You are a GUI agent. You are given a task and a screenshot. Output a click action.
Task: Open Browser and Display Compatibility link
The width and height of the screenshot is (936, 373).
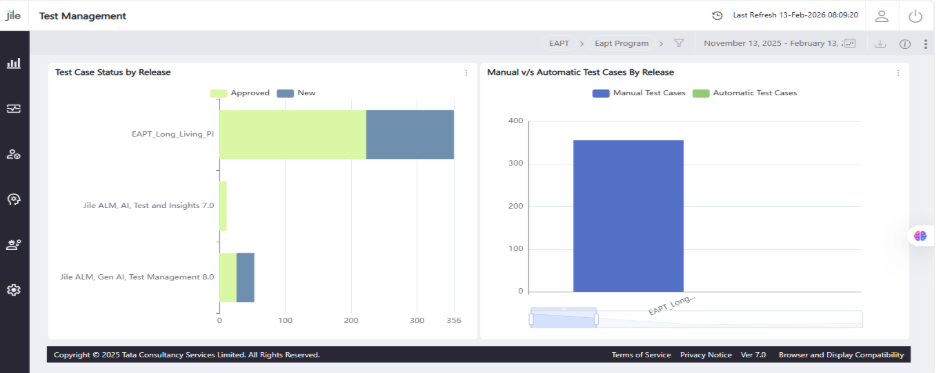point(841,355)
